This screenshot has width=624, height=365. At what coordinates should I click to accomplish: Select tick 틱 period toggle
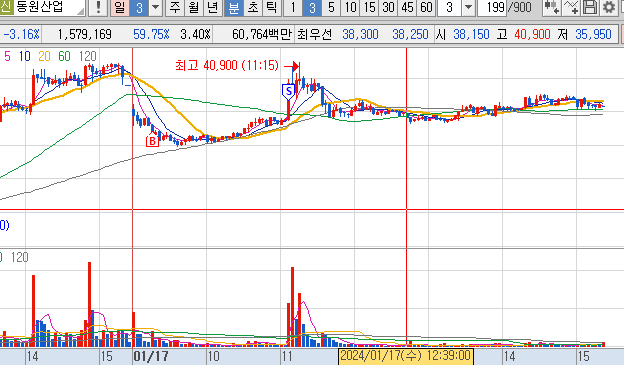pos(272,7)
